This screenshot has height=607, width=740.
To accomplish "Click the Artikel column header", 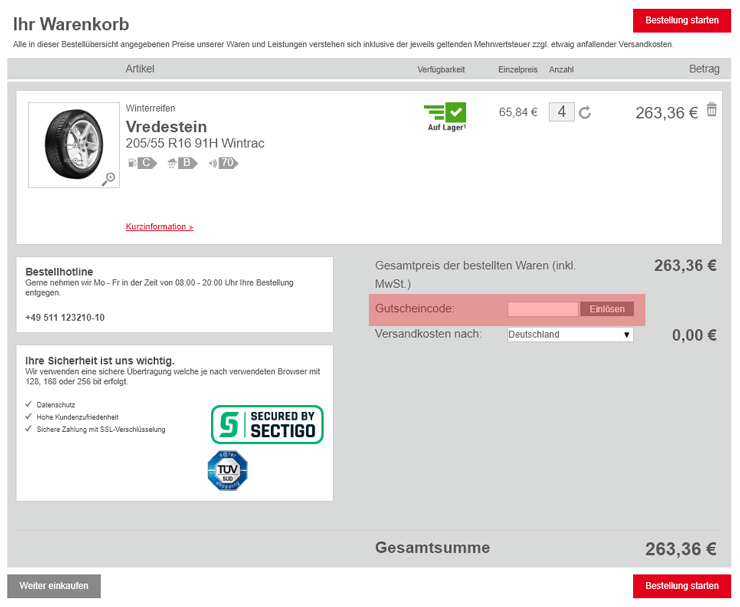I will tap(140, 69).
